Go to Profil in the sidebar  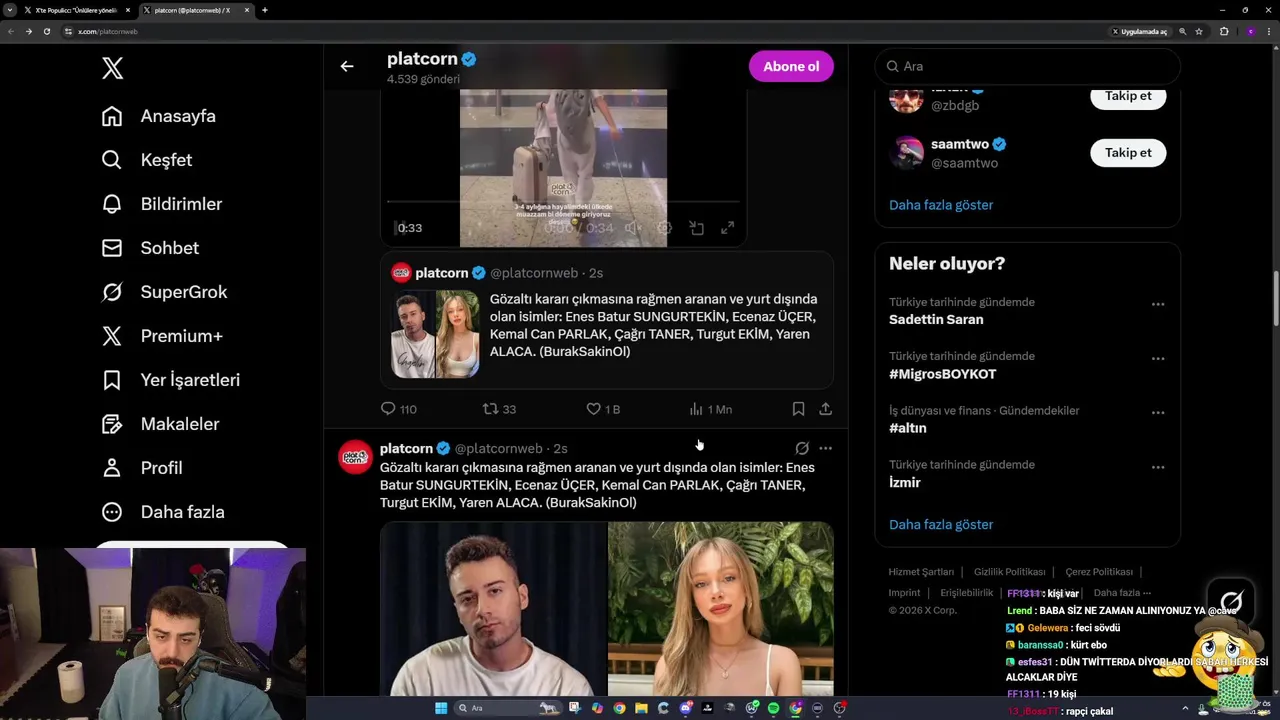point(142,468)
